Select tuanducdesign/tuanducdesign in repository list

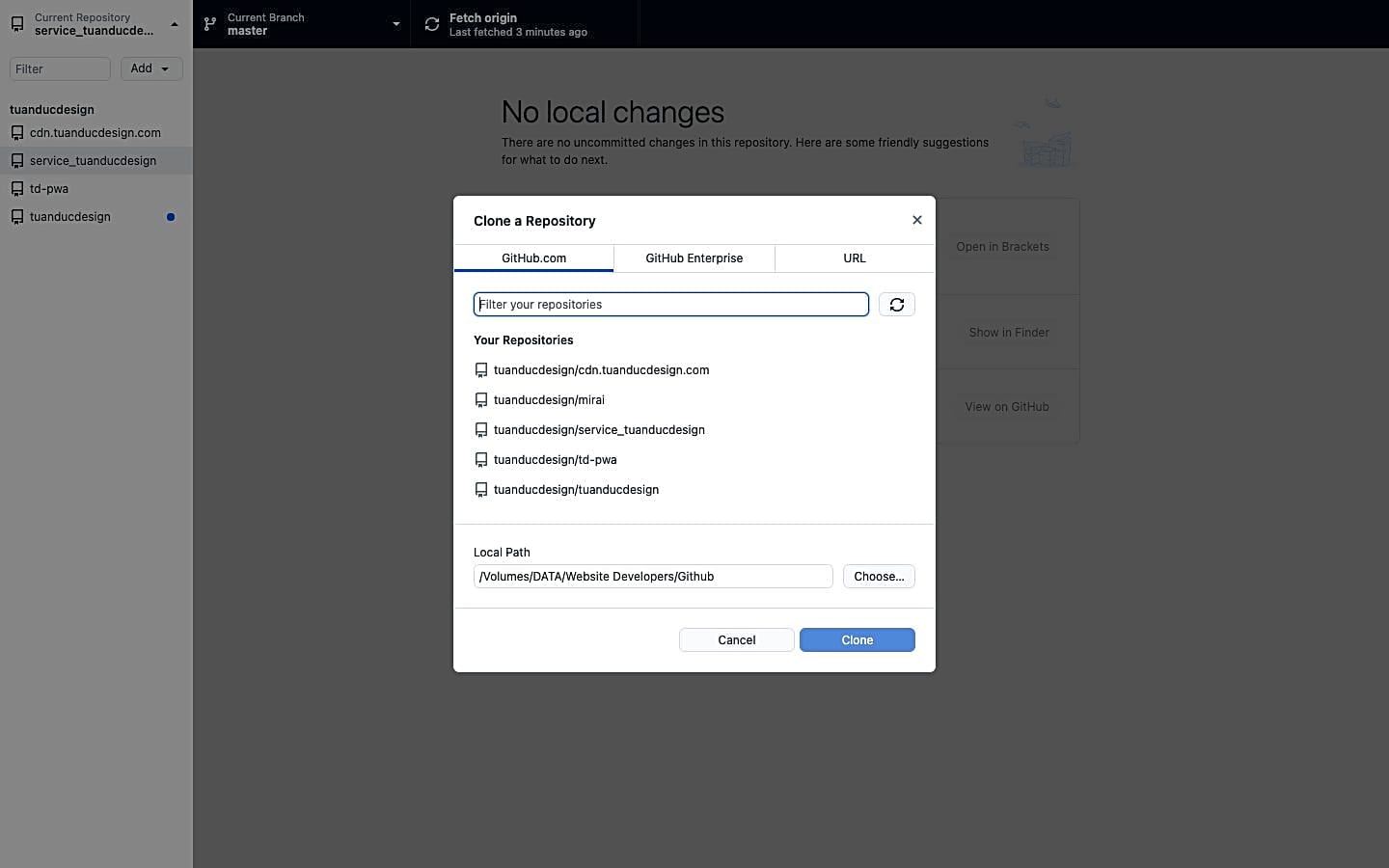point(694,490)
